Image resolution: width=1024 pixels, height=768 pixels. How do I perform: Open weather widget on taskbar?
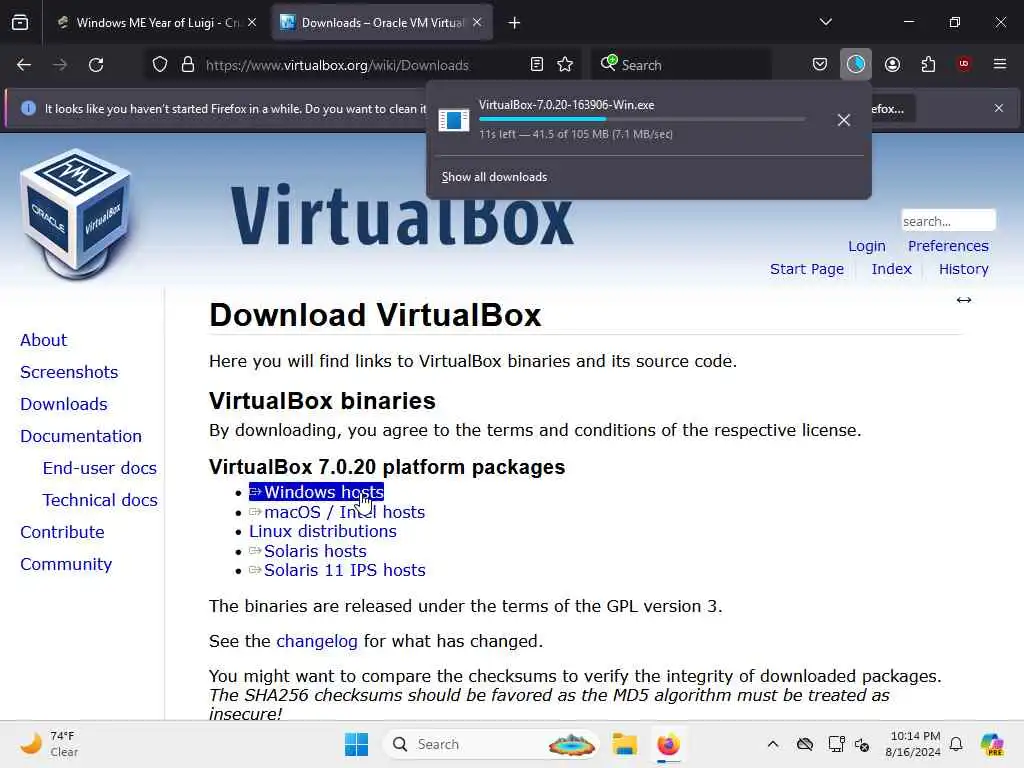(48, 744)
